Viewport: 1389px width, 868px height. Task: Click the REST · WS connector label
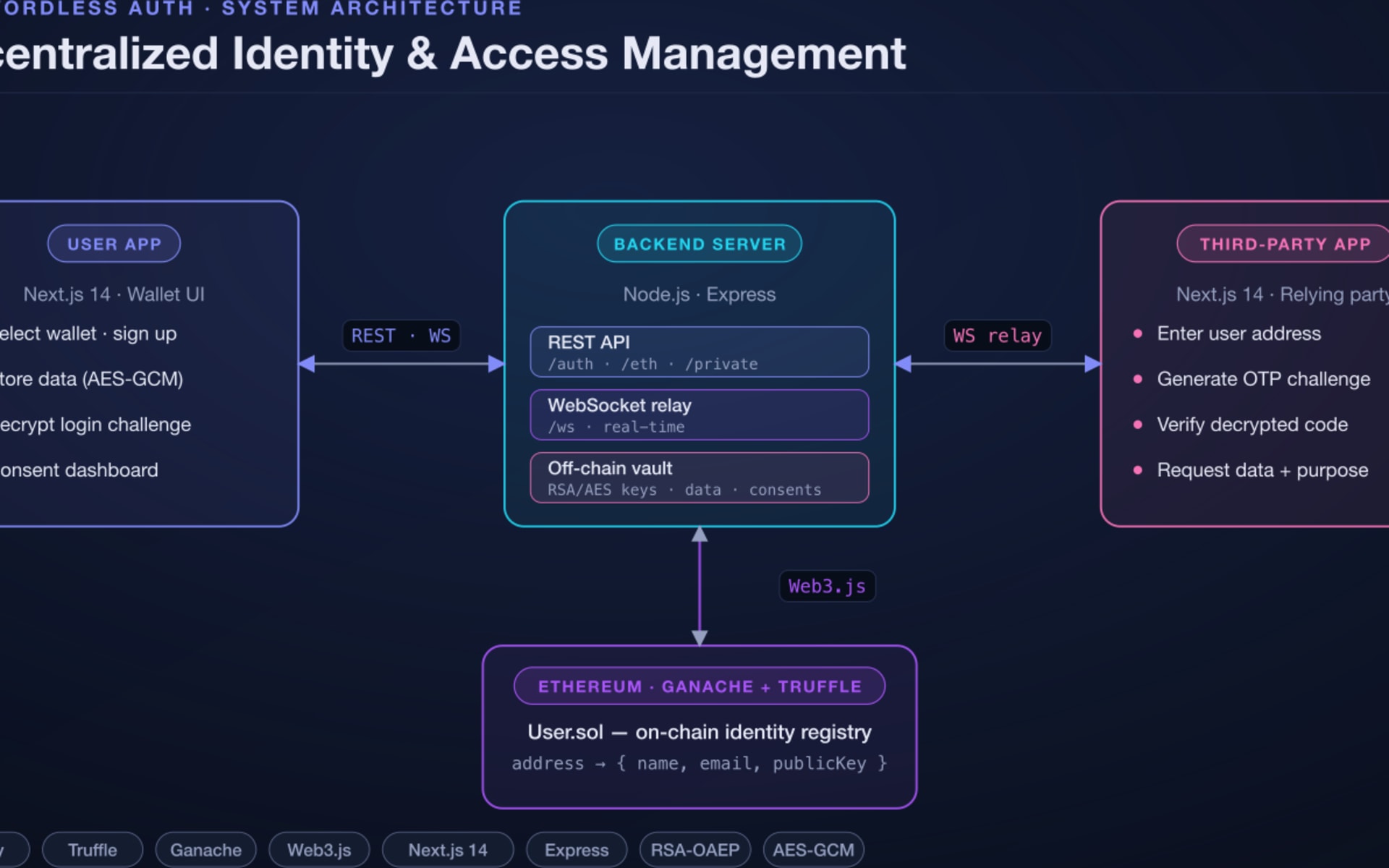[x=401, y=336]
